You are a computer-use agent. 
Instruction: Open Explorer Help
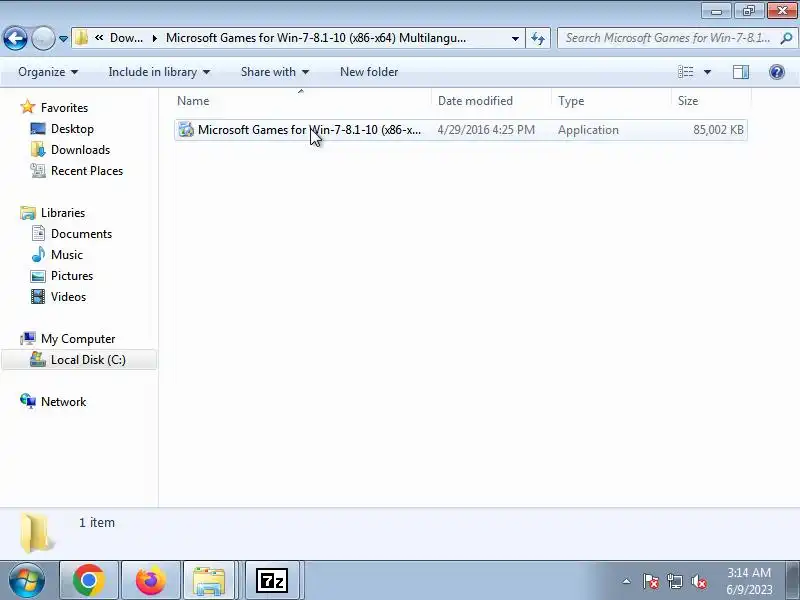click(x=777, y=72)
